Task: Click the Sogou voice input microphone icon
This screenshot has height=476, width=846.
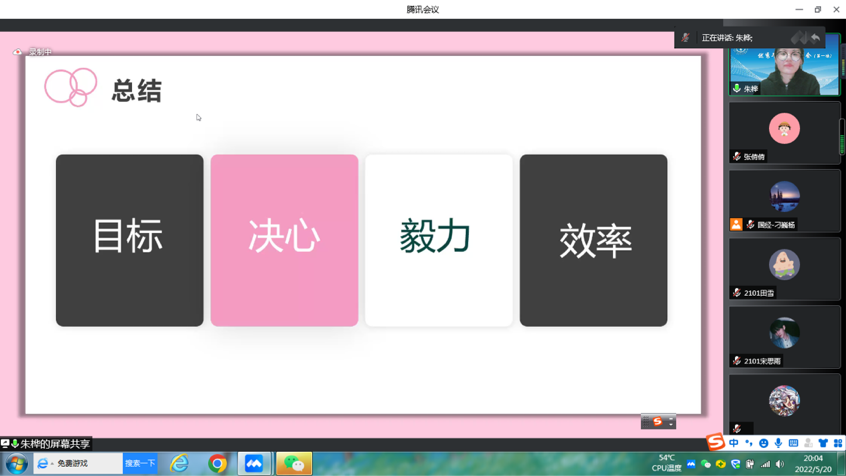Action: coord(778,443)
